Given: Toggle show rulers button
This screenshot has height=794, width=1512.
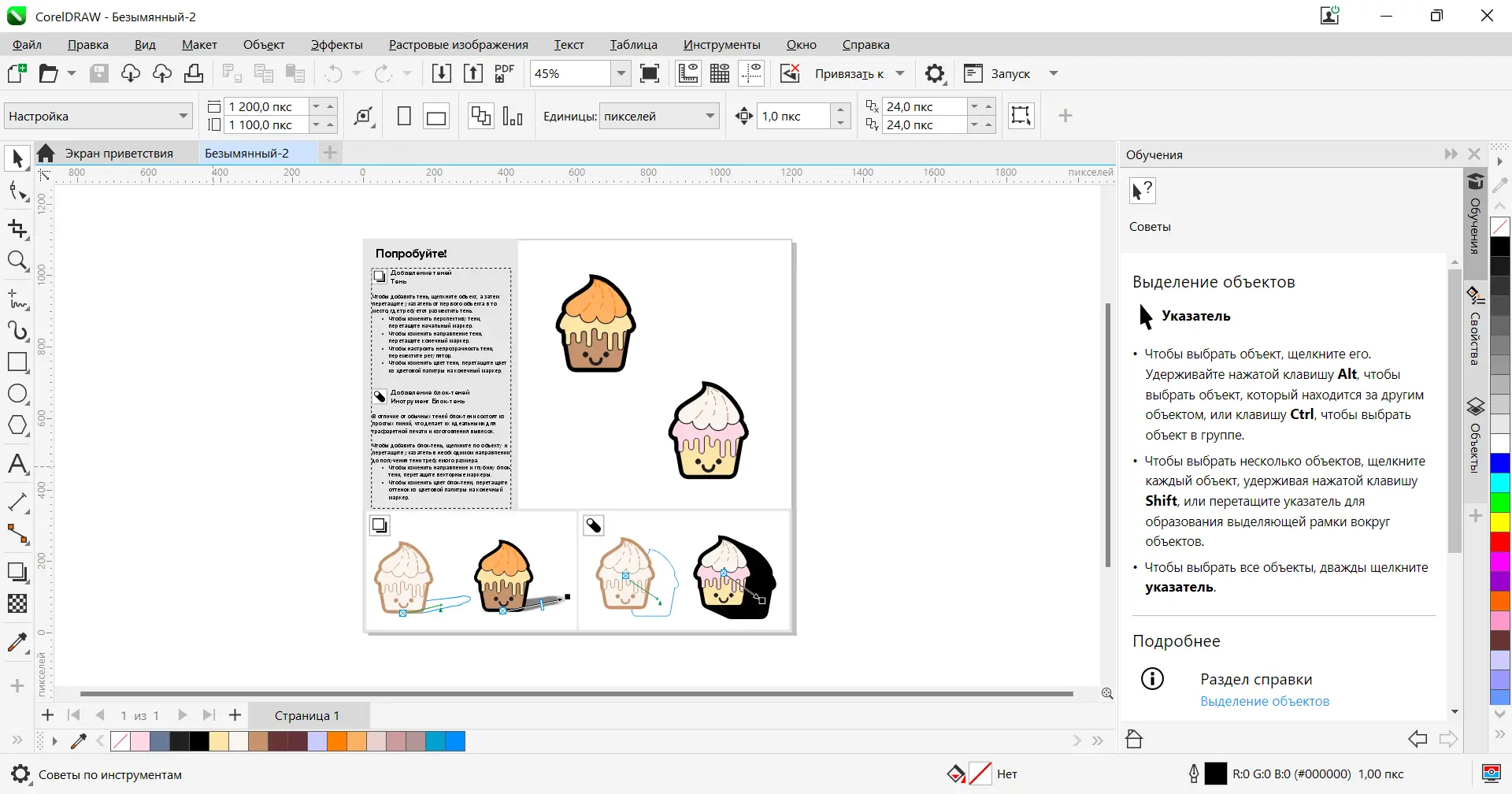Looking at the screenshot, I should click(688, 73).
